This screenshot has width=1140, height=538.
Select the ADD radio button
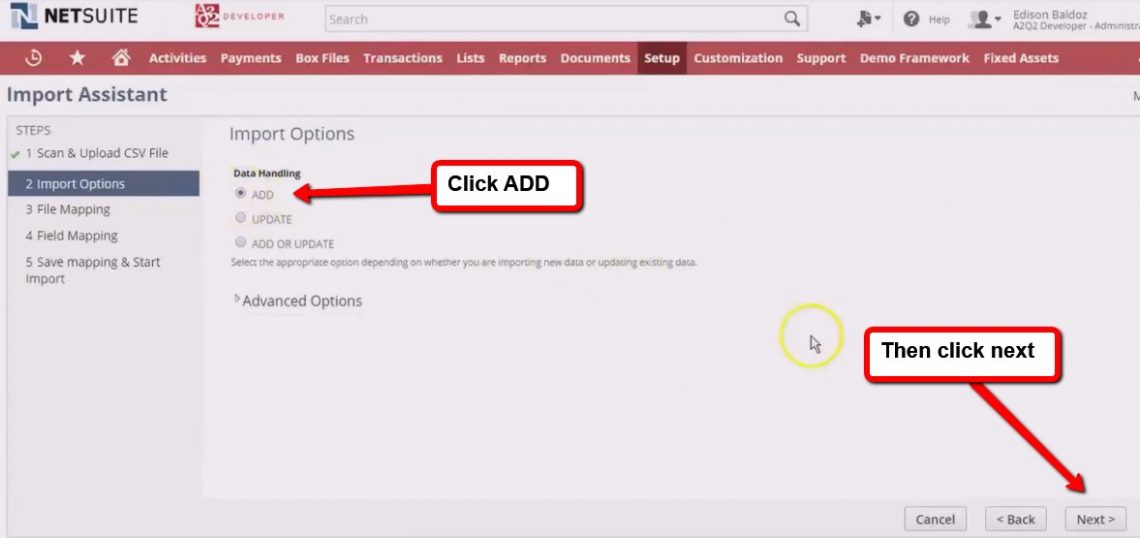click(x=240, y=194)
